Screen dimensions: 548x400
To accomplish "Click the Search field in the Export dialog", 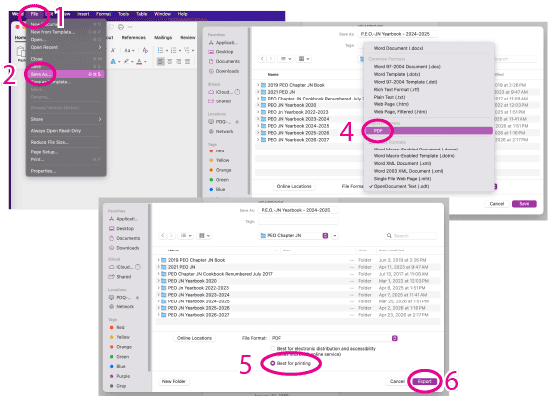I will point(411,236).
